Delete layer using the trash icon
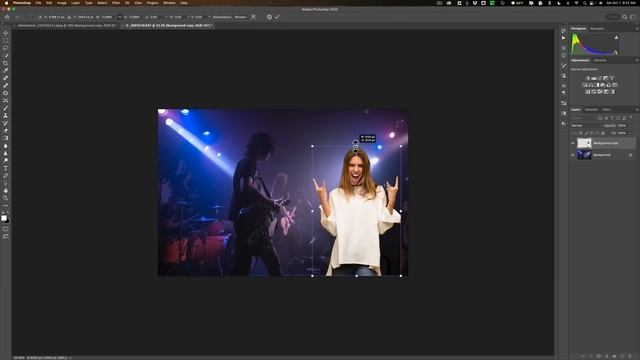640x360 pixels. pos(630,356)
